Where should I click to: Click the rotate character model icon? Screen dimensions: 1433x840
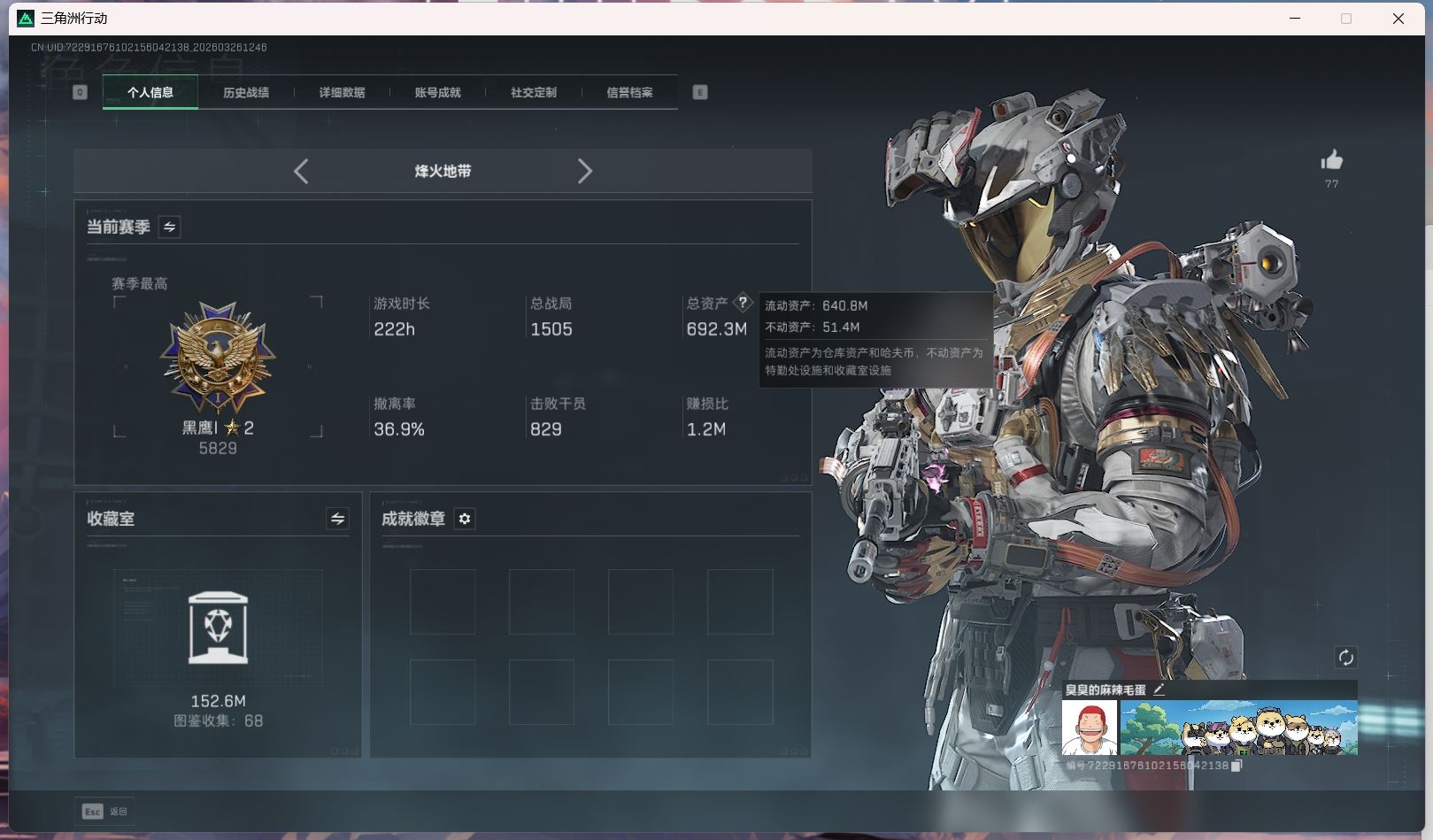point(1345,657)
